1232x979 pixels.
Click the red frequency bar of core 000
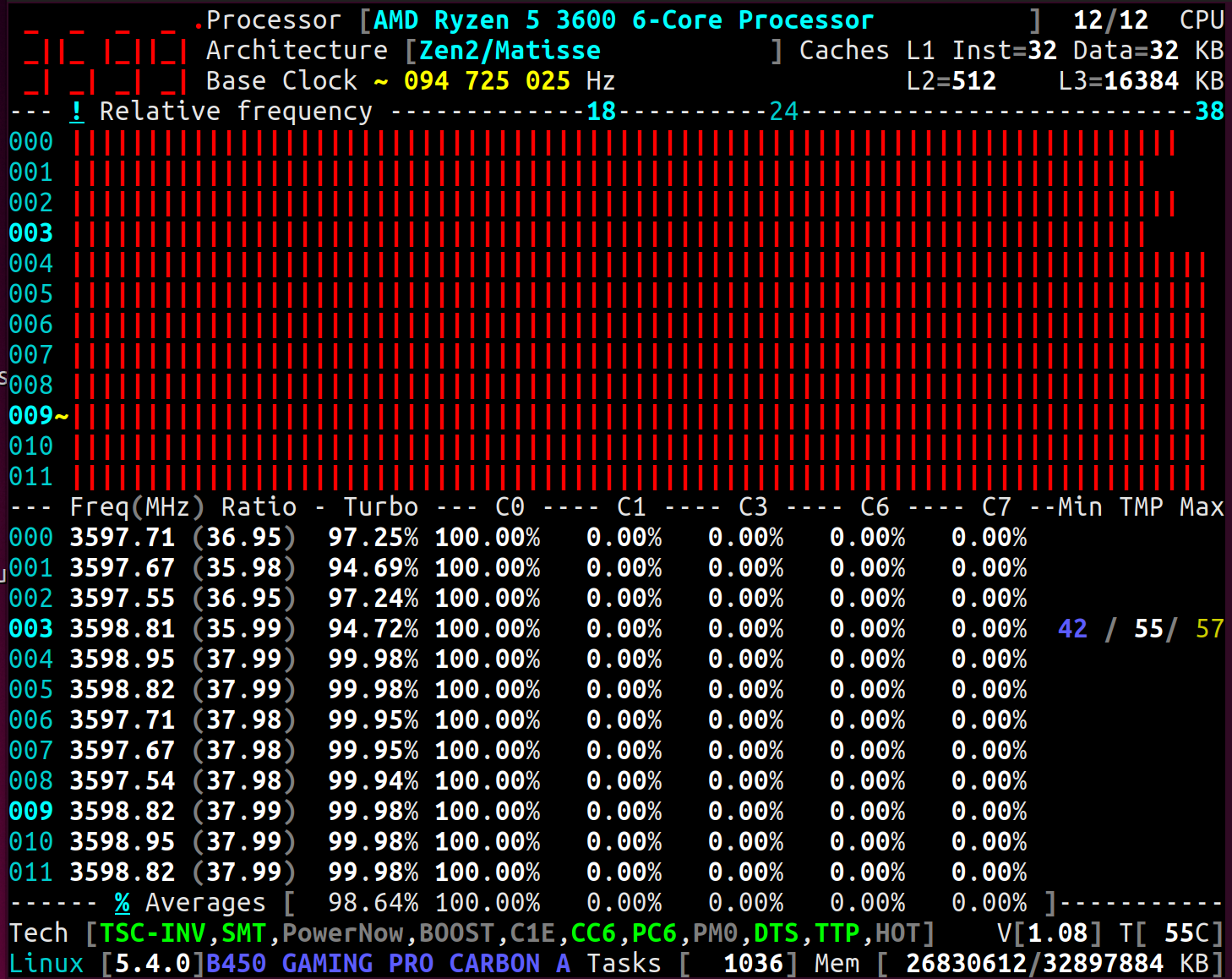click(x=624, y=142)
